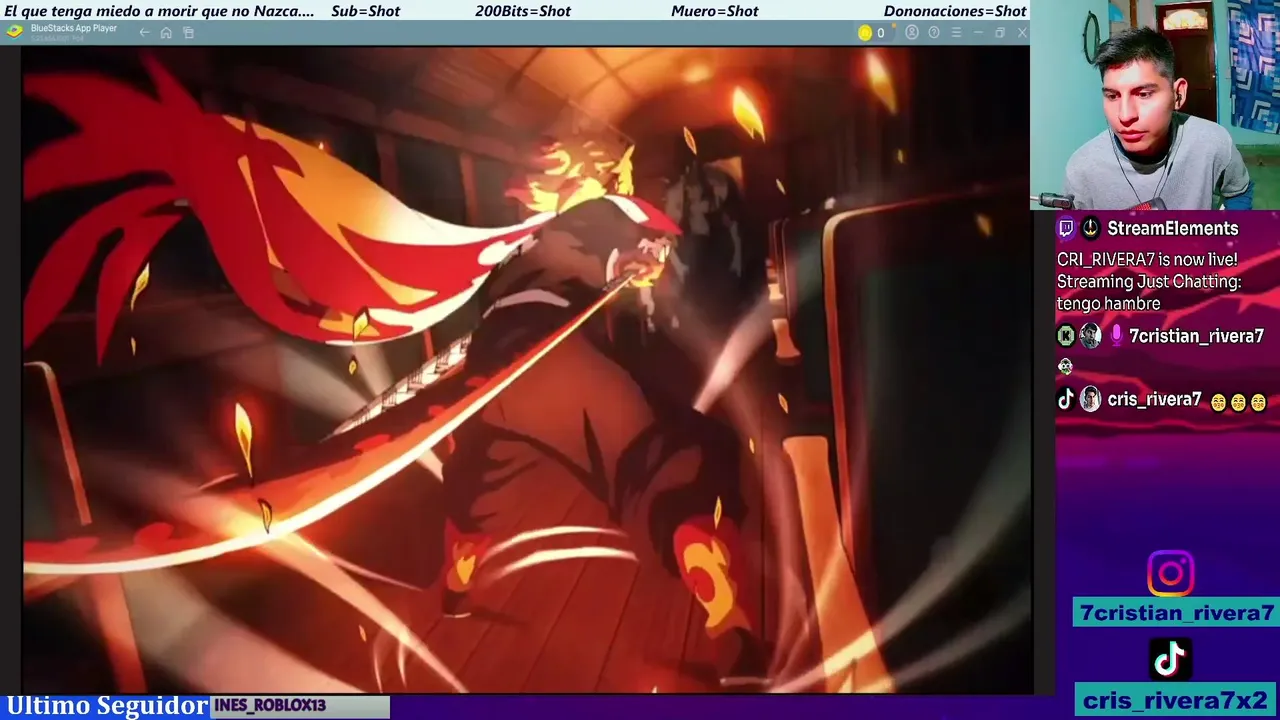Click the frog emote in chat
Viewport: 1280px width, 720px height.
1065,367
